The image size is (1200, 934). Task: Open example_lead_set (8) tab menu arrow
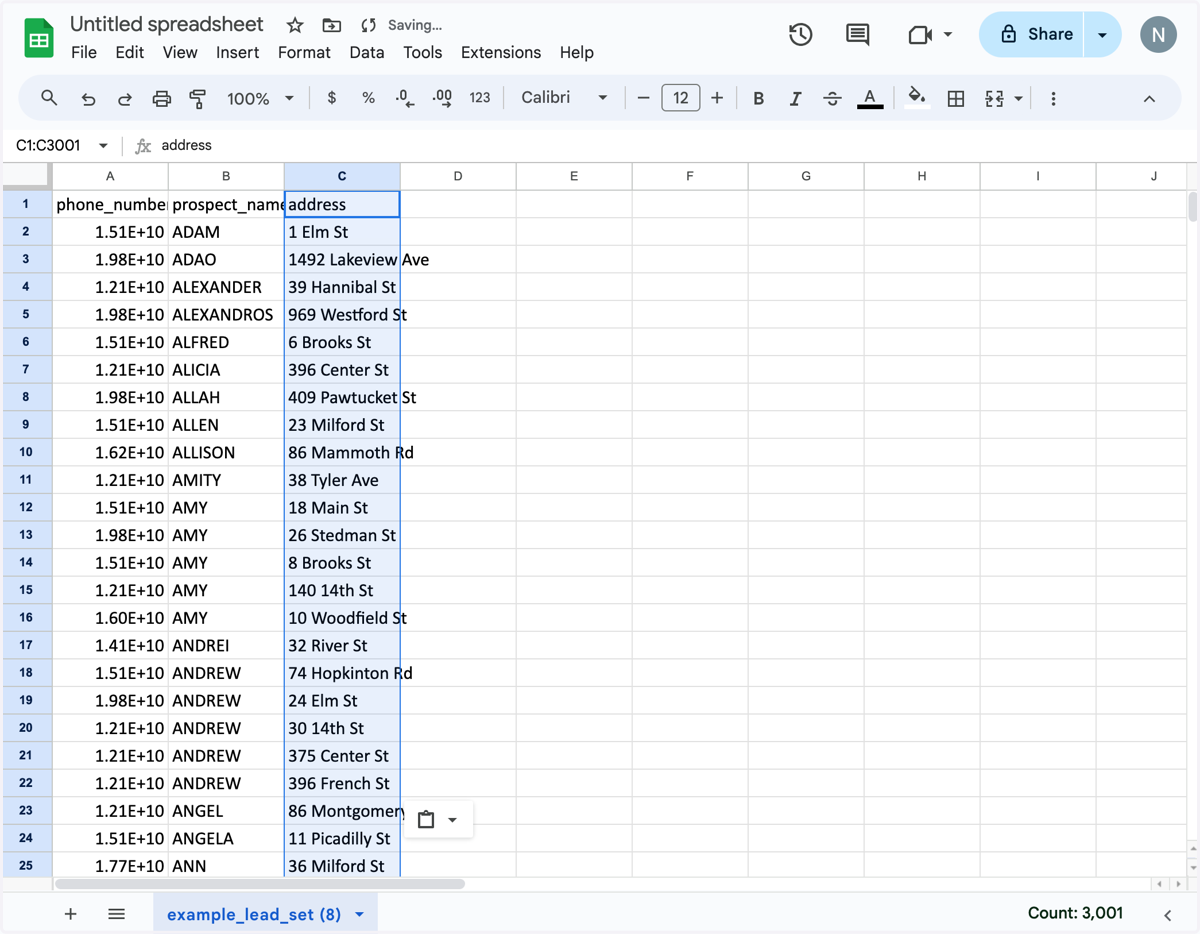click(x=359, y=915)
